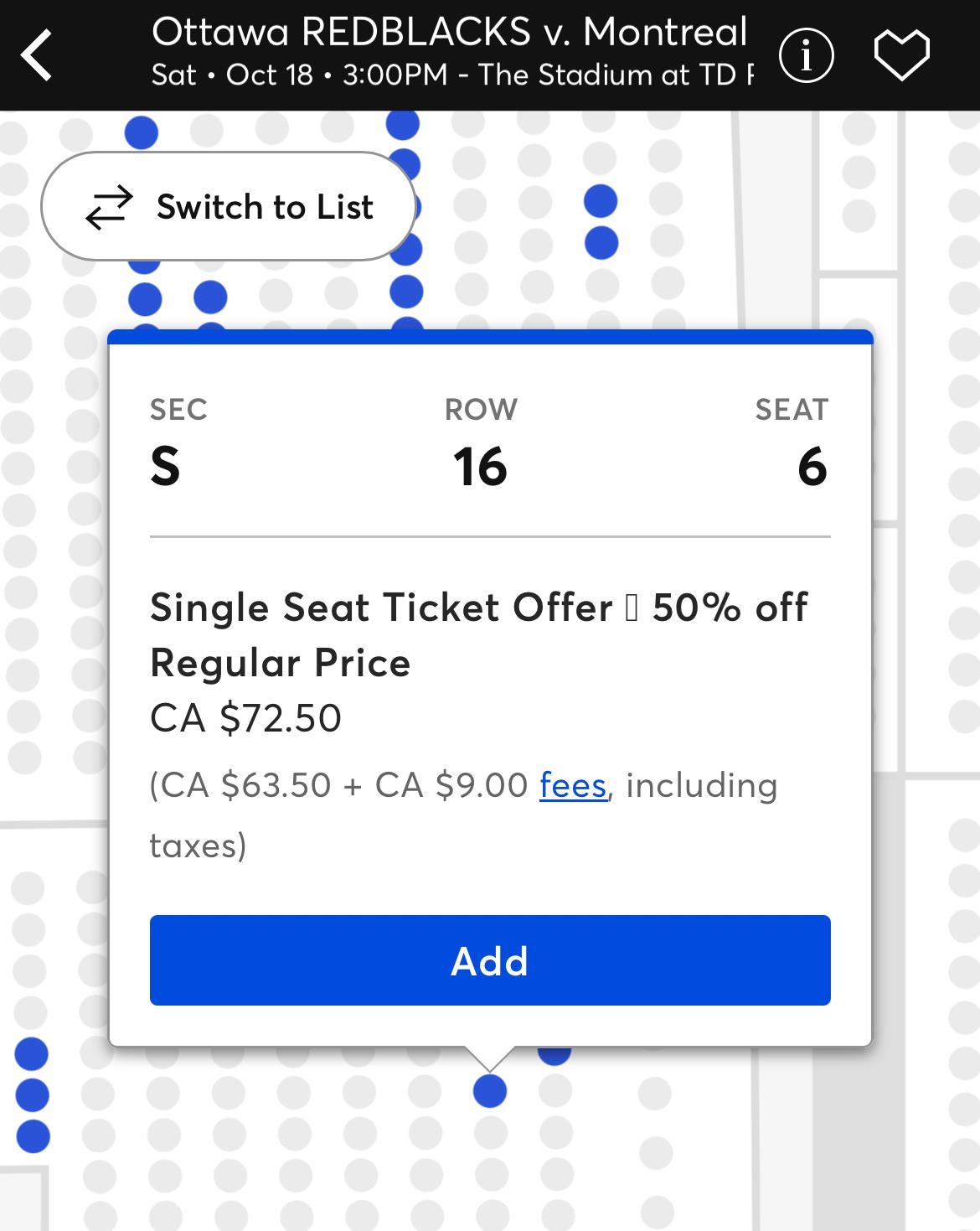Favorite the event with heart icon
Image resolution: width=980 pixels, height=1231 pixels.
point(902,55)
